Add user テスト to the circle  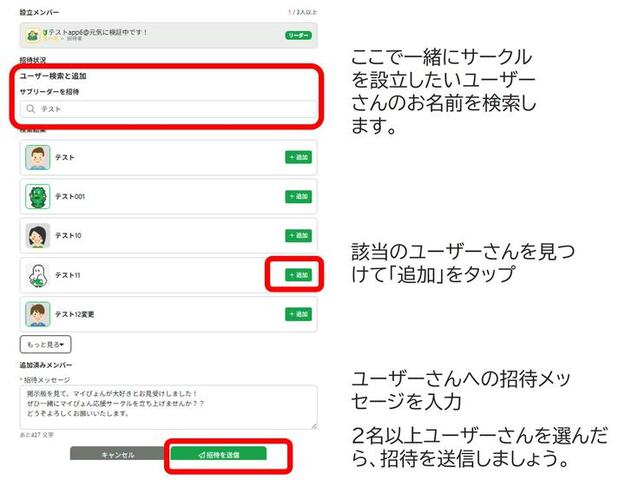click(297, 157)
